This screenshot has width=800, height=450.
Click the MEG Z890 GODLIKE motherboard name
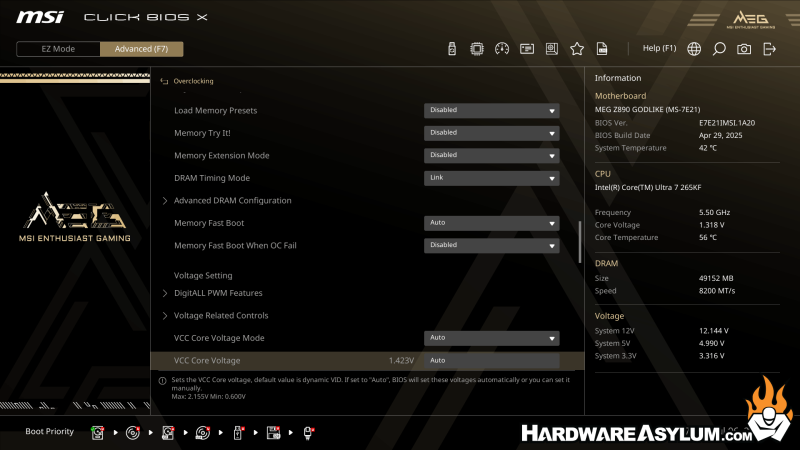(647, 109)
